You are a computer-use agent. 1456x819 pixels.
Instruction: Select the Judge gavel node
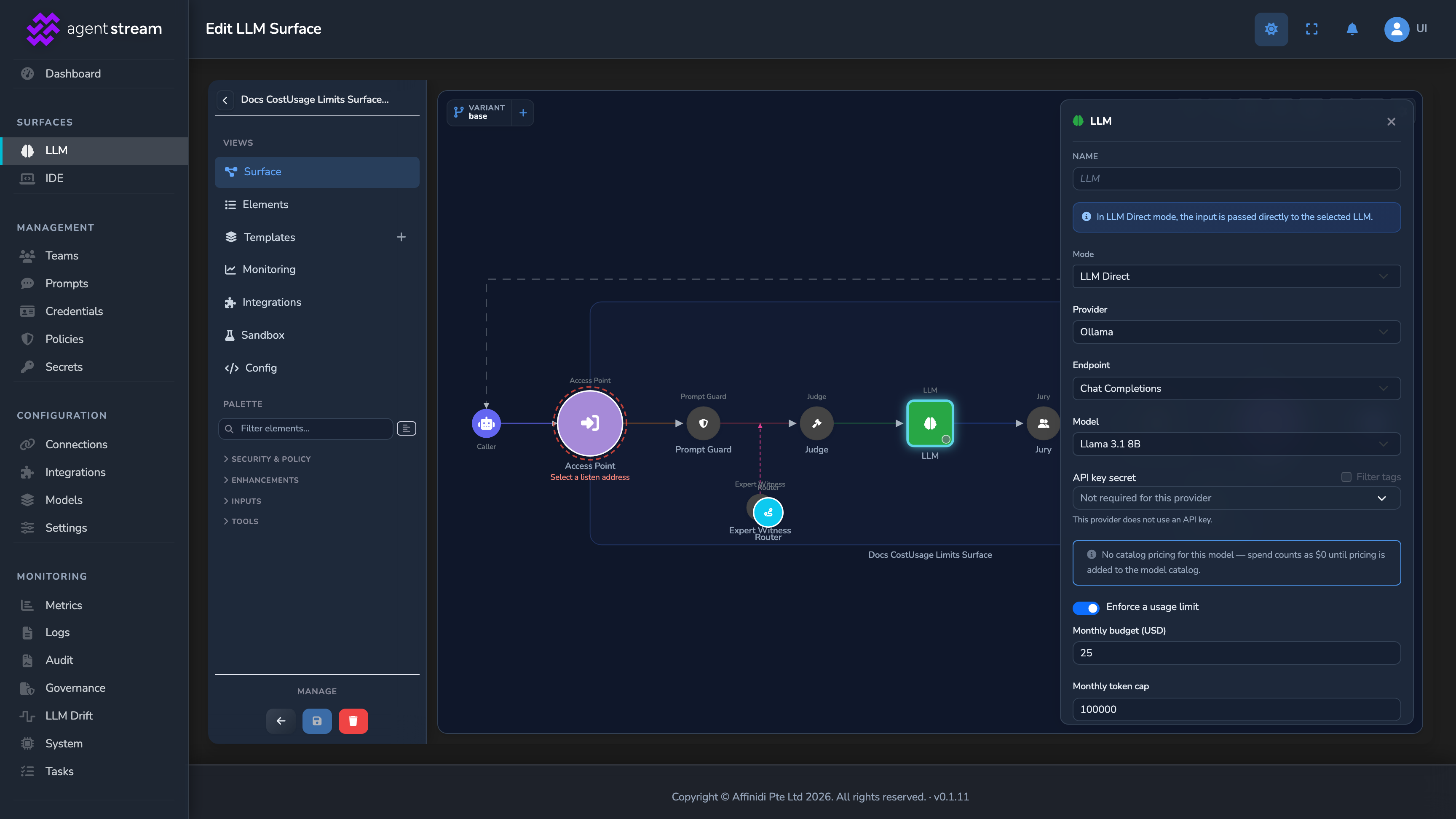(816, 423)
